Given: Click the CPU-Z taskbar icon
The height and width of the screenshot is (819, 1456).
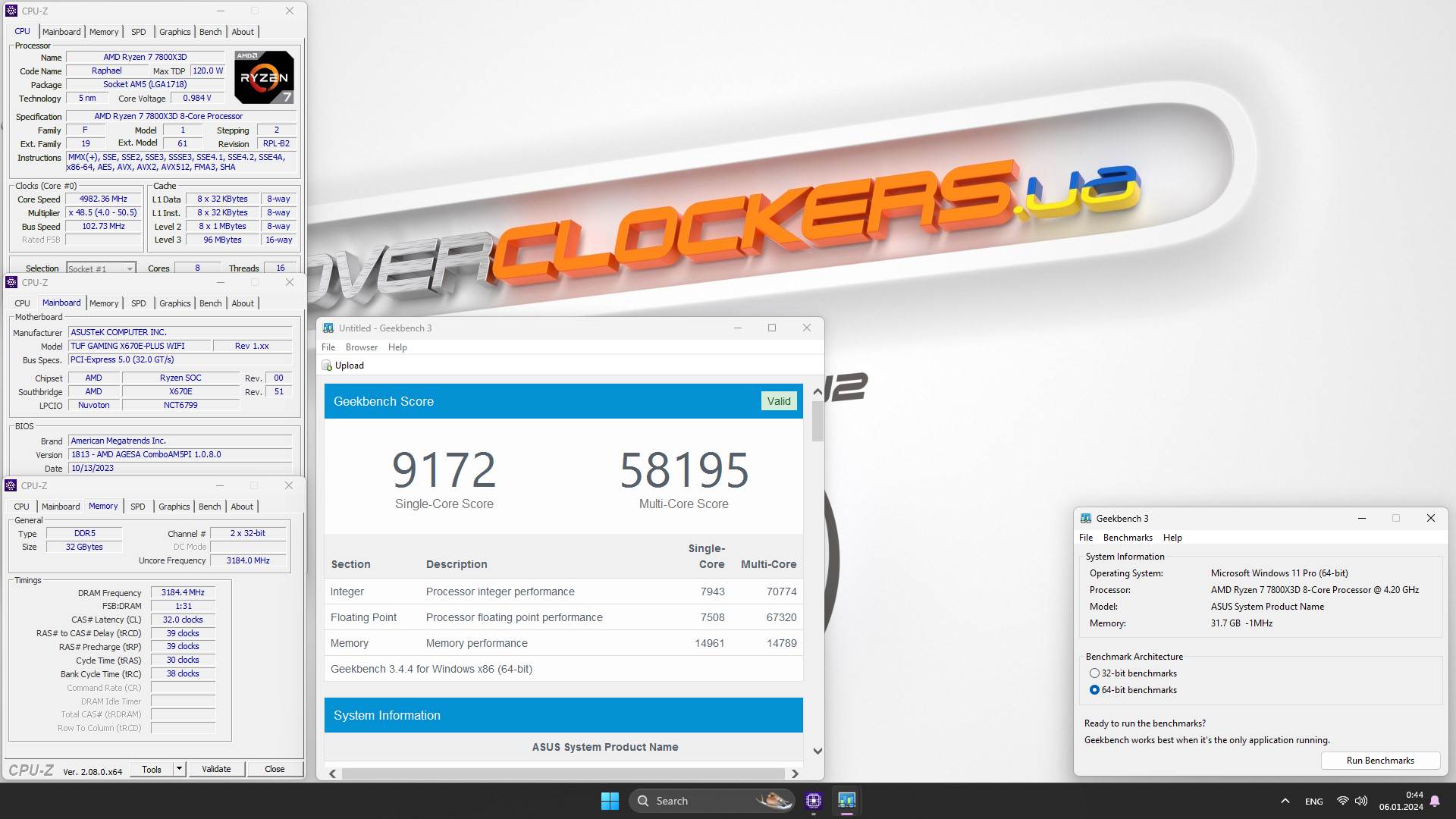Looking at the screenshot, I should click(814, 801).
